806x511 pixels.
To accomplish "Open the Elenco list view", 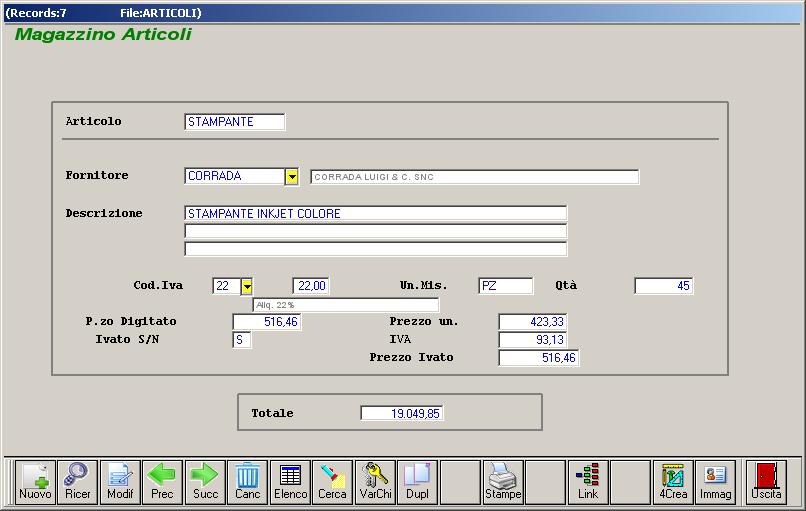I will tap(290, 482).
